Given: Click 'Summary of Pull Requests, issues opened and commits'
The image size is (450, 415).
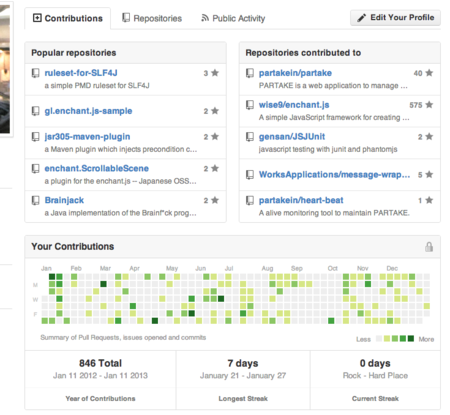Looking at the screenshot, I should (123, 338).
